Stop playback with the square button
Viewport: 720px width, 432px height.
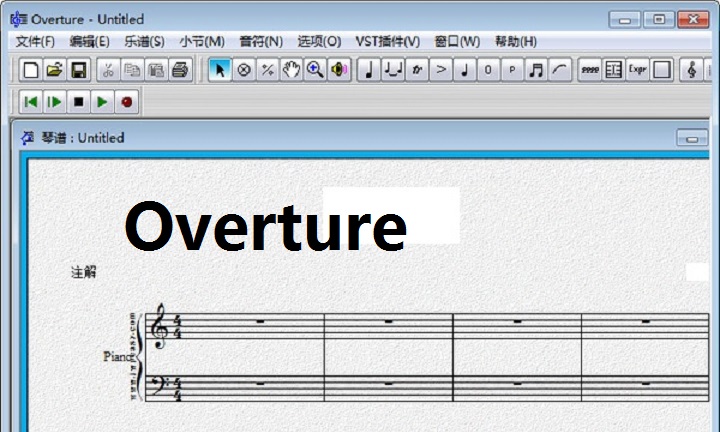(79, 102)
